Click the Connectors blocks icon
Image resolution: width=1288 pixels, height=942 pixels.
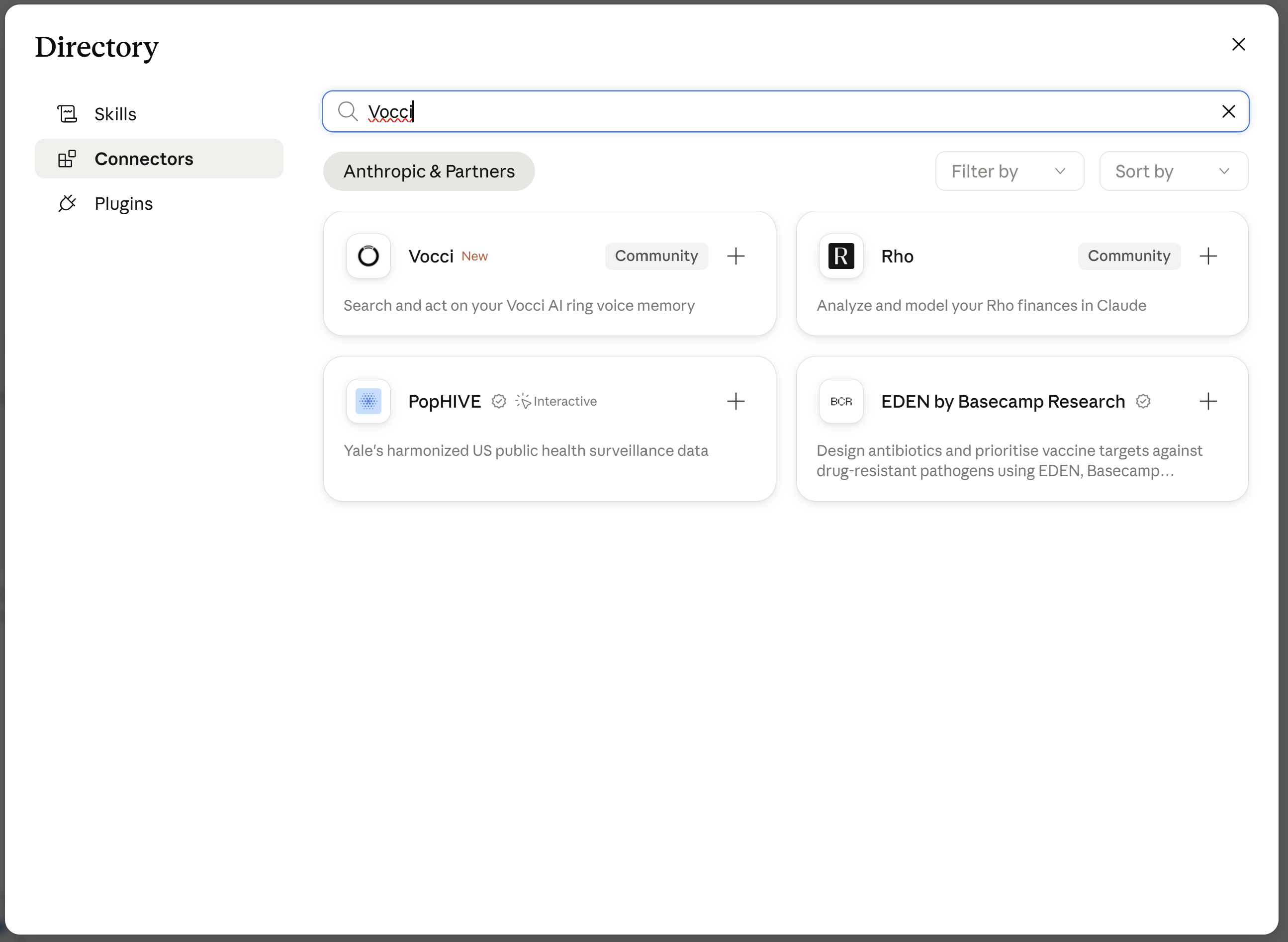coord(67,159)
